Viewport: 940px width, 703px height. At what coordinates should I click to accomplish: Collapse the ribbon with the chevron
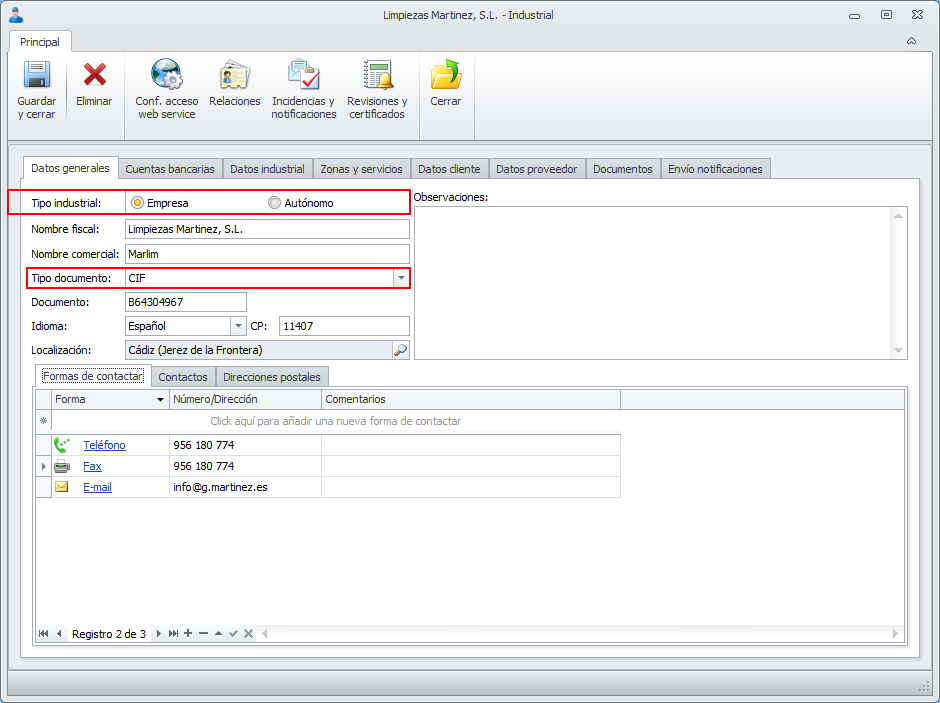(x=911, y=41)
